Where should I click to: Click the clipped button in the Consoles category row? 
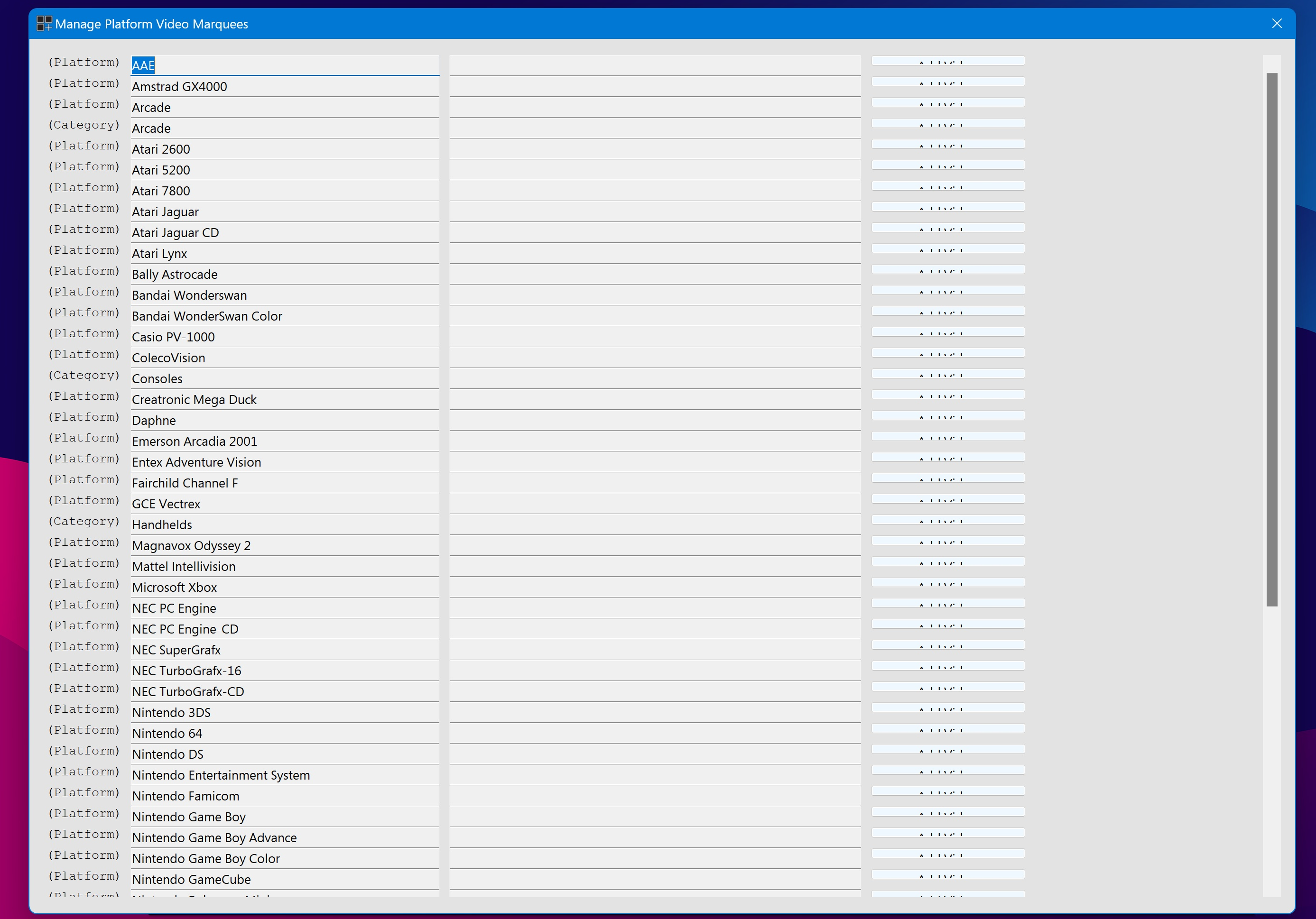click(948, 374)
